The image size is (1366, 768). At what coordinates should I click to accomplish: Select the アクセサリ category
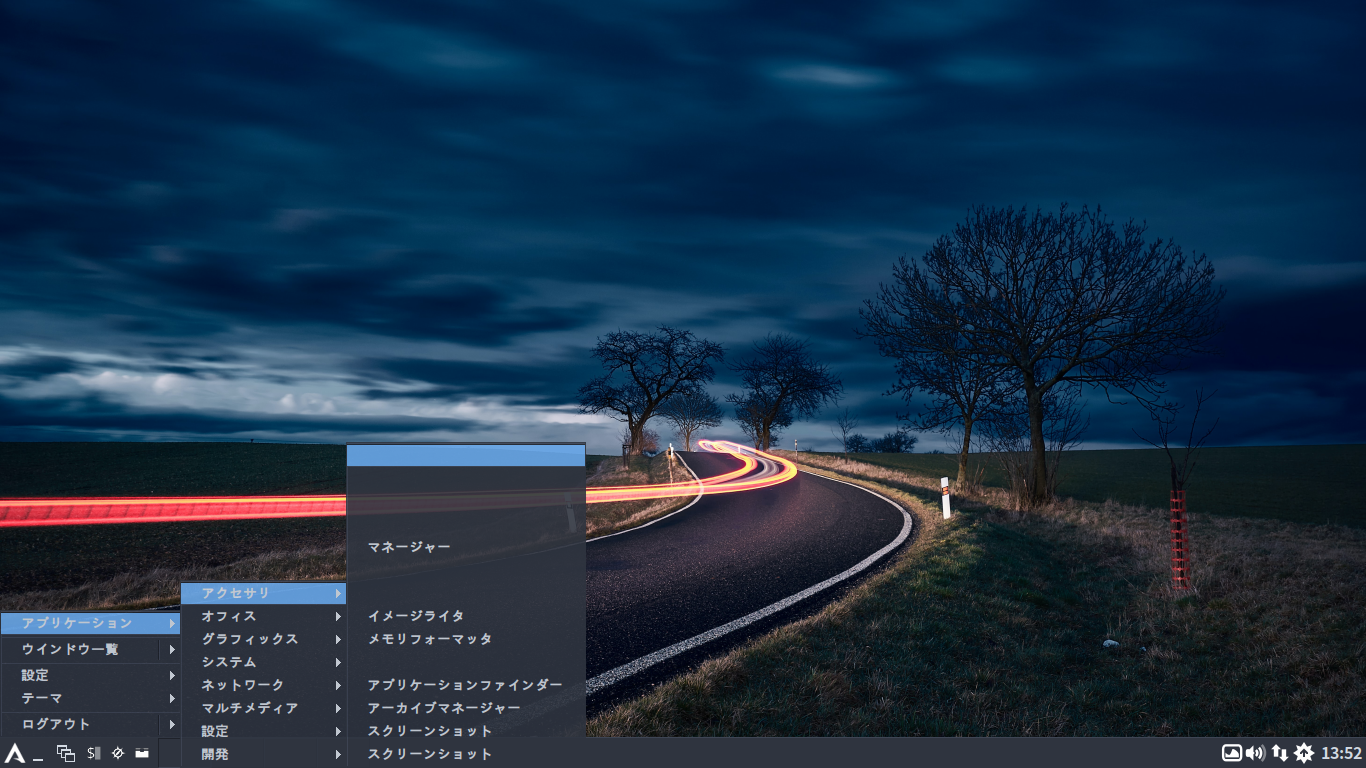(264, 593)
